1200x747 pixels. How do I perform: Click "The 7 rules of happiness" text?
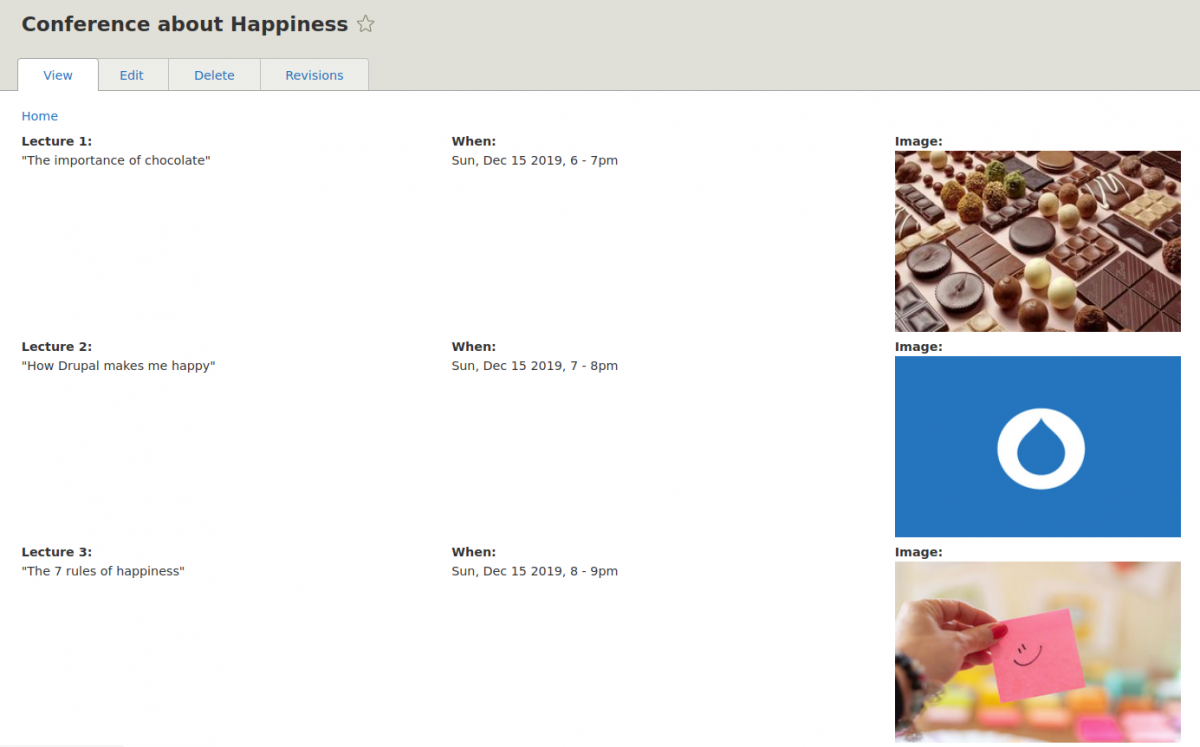[103, 572]
